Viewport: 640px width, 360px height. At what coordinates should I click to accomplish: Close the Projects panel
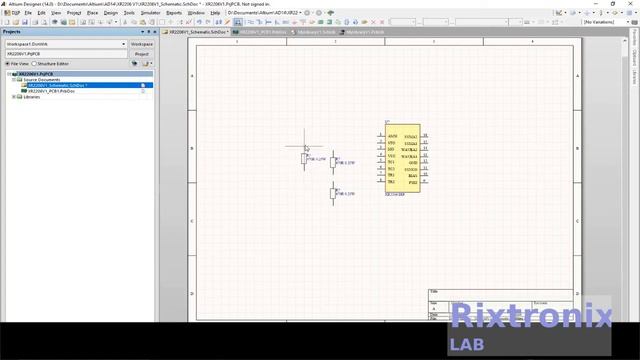[x=155, y=32]
